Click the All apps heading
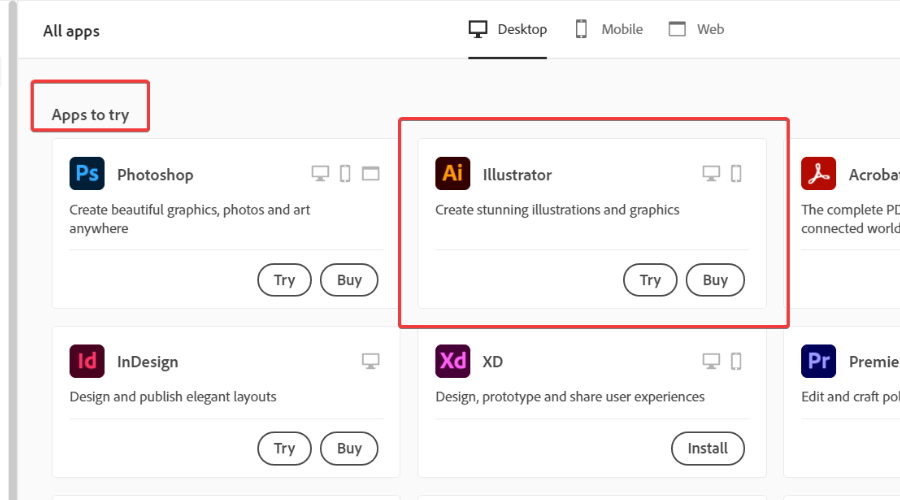Image resolution: width=900 pixels, height=500 pixels. pyautogui.click(x=71, y=31)
